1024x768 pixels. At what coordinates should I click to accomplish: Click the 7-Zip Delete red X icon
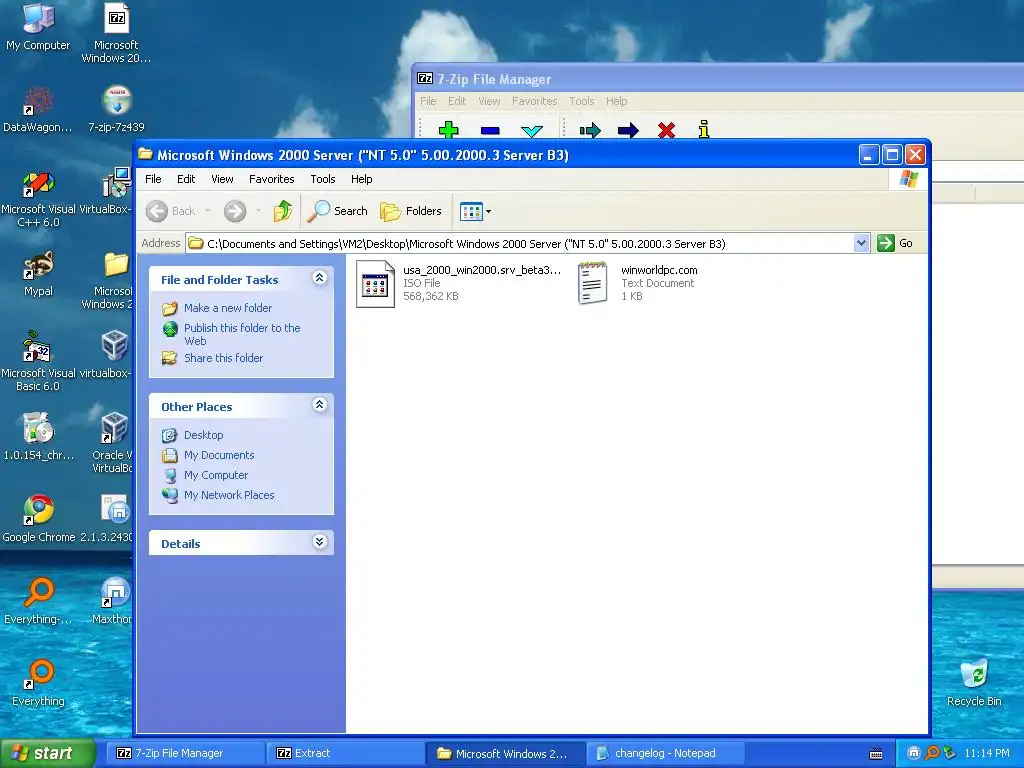[x=666, y=130]
